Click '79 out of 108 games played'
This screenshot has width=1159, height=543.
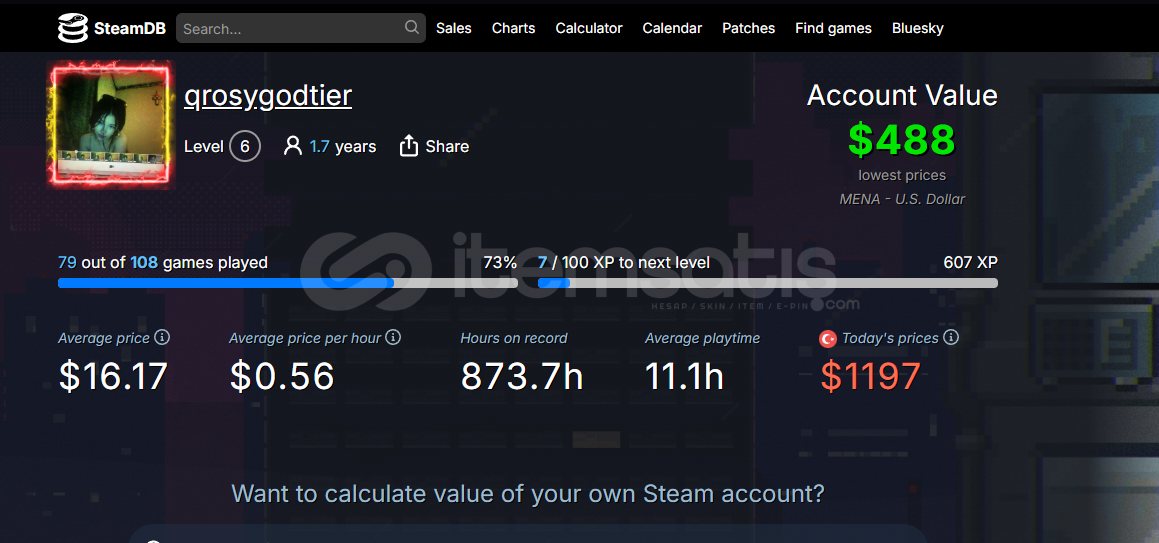163,262
